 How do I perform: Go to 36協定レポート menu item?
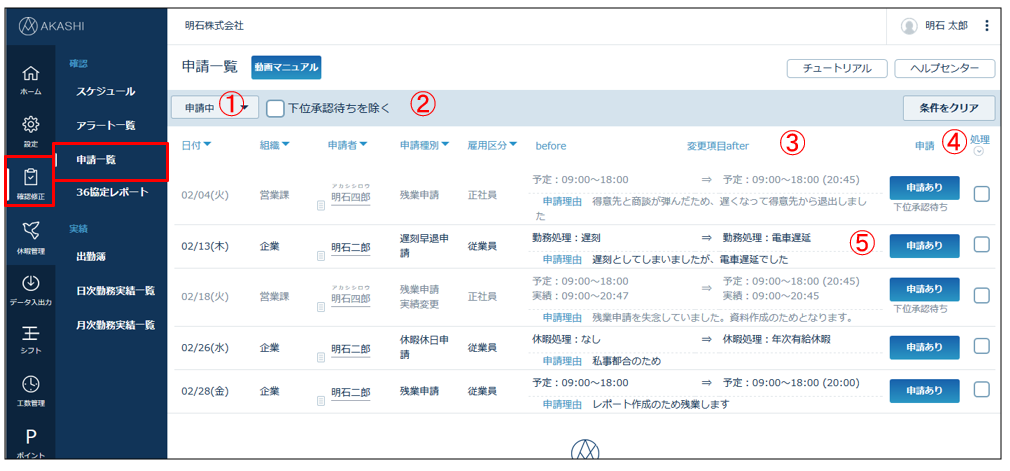click(112, 191)
